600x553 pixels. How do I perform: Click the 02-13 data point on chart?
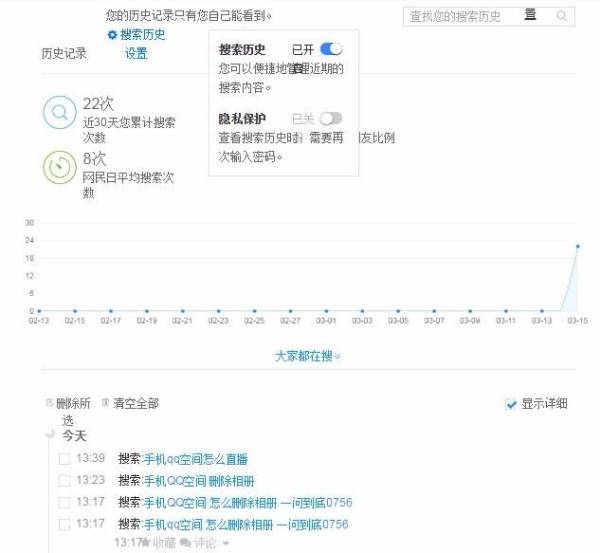(x=39, y=311)
